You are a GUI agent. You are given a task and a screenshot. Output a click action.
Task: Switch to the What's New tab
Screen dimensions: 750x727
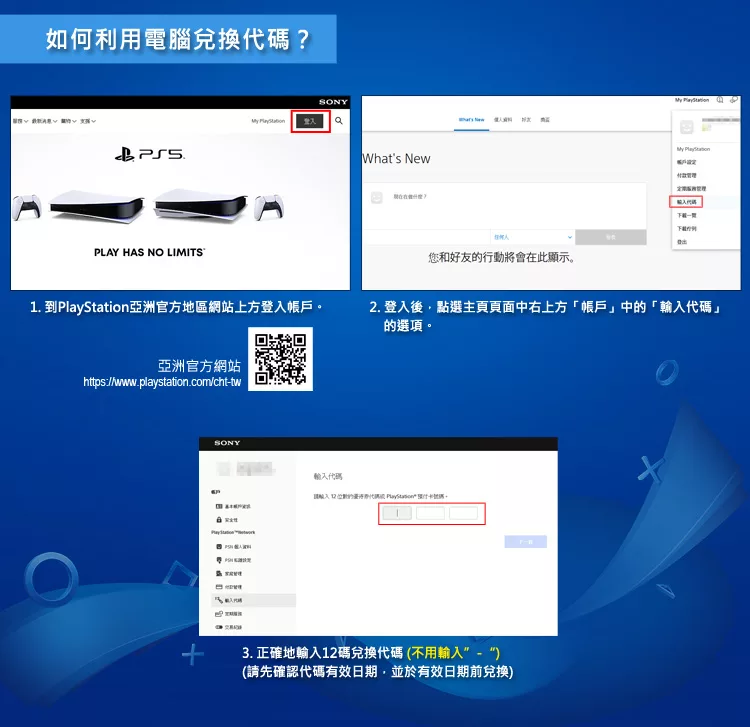471,119
